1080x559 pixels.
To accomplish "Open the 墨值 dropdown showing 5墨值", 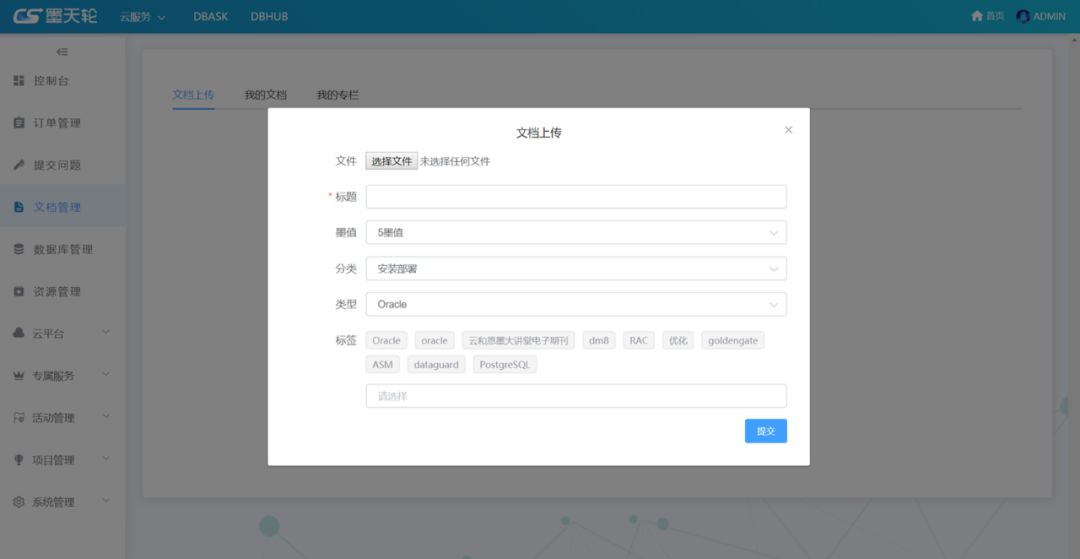I will [x=575, y=232].
